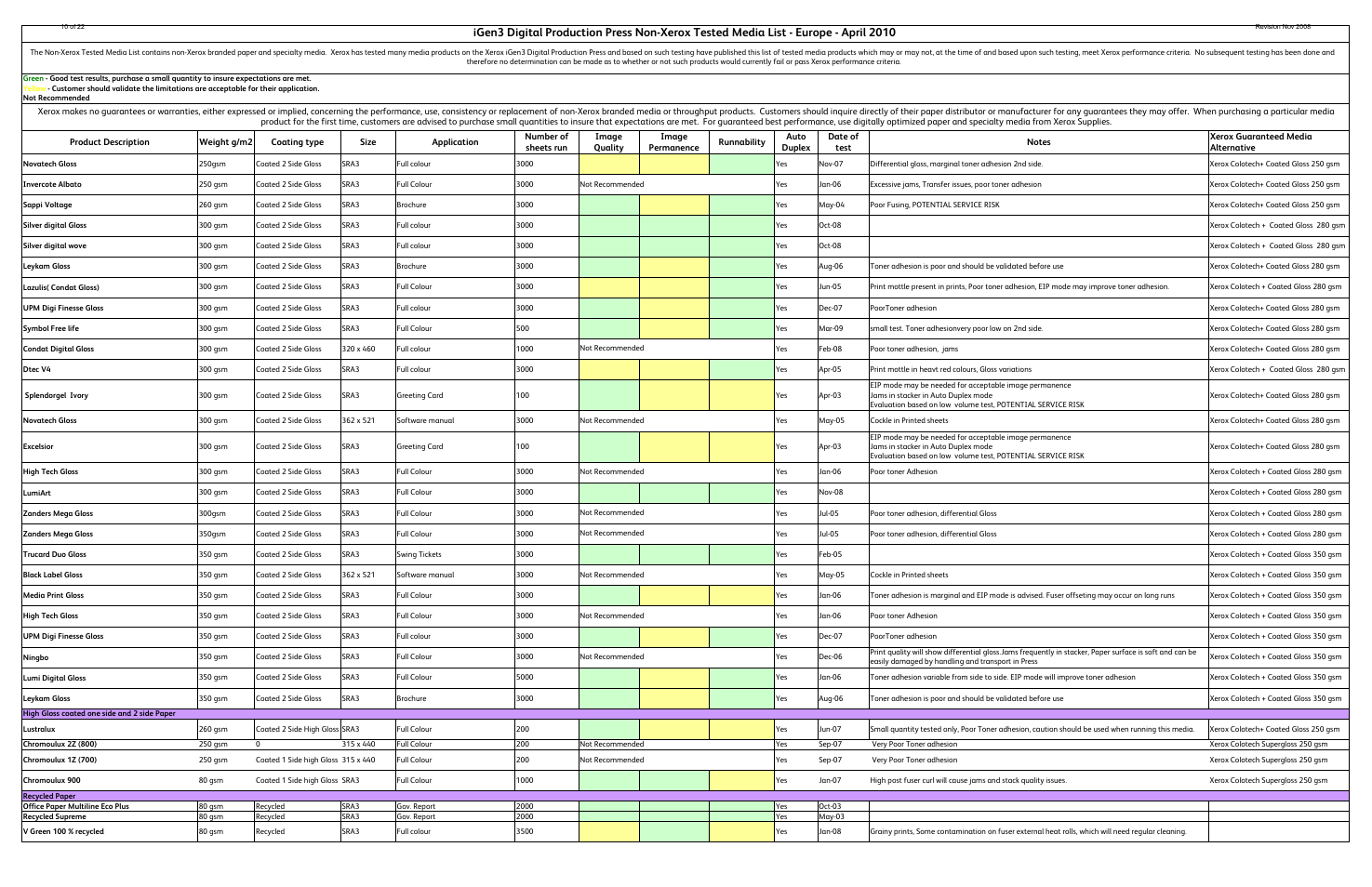Select the 'Chromoulux 2Z (800)' product name
The width and height of the screenshot is (1372, 887).
coord(60,744)
